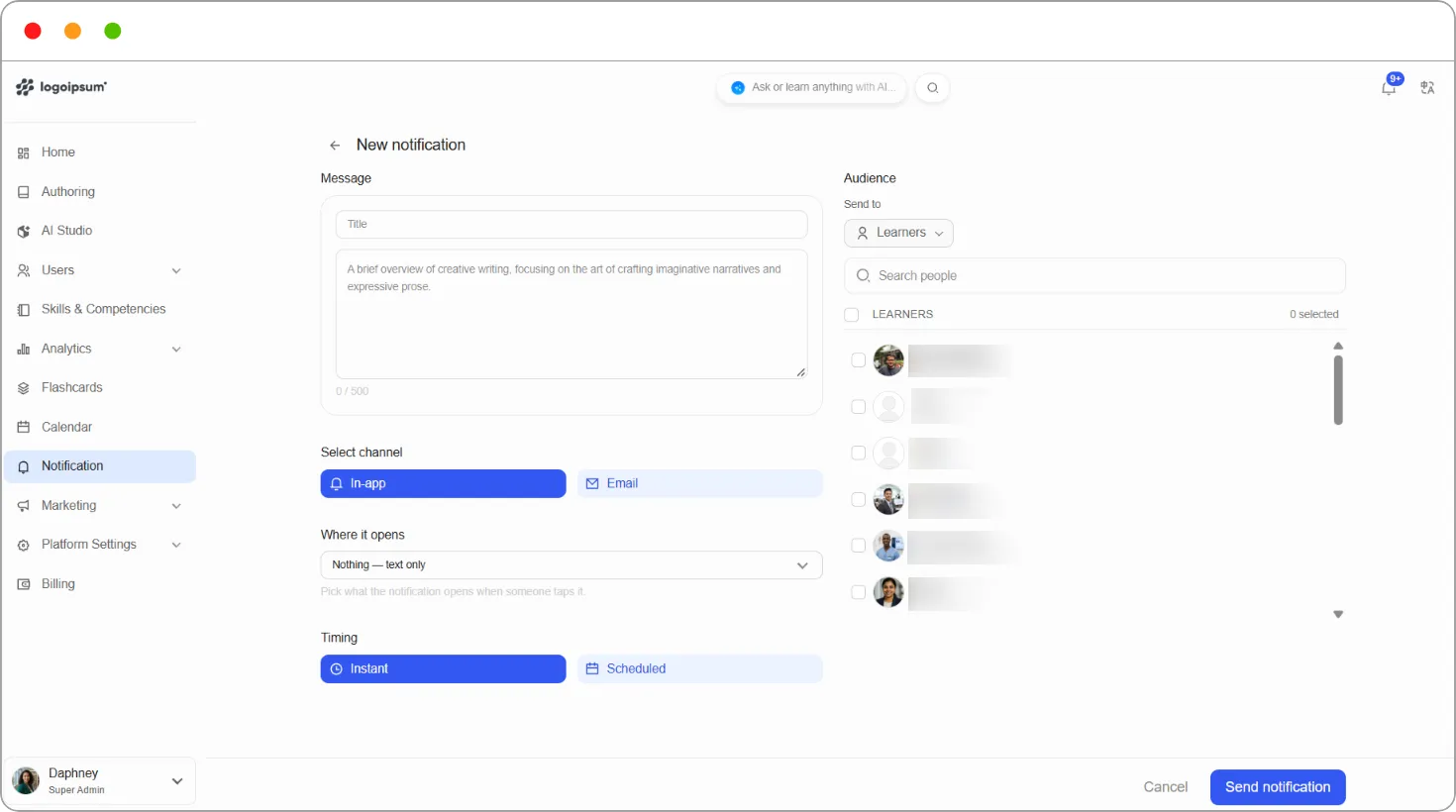Open the Learners send-to dropdown
Image resolution: width=1456 pixels, height=812 pixels.
898,233
